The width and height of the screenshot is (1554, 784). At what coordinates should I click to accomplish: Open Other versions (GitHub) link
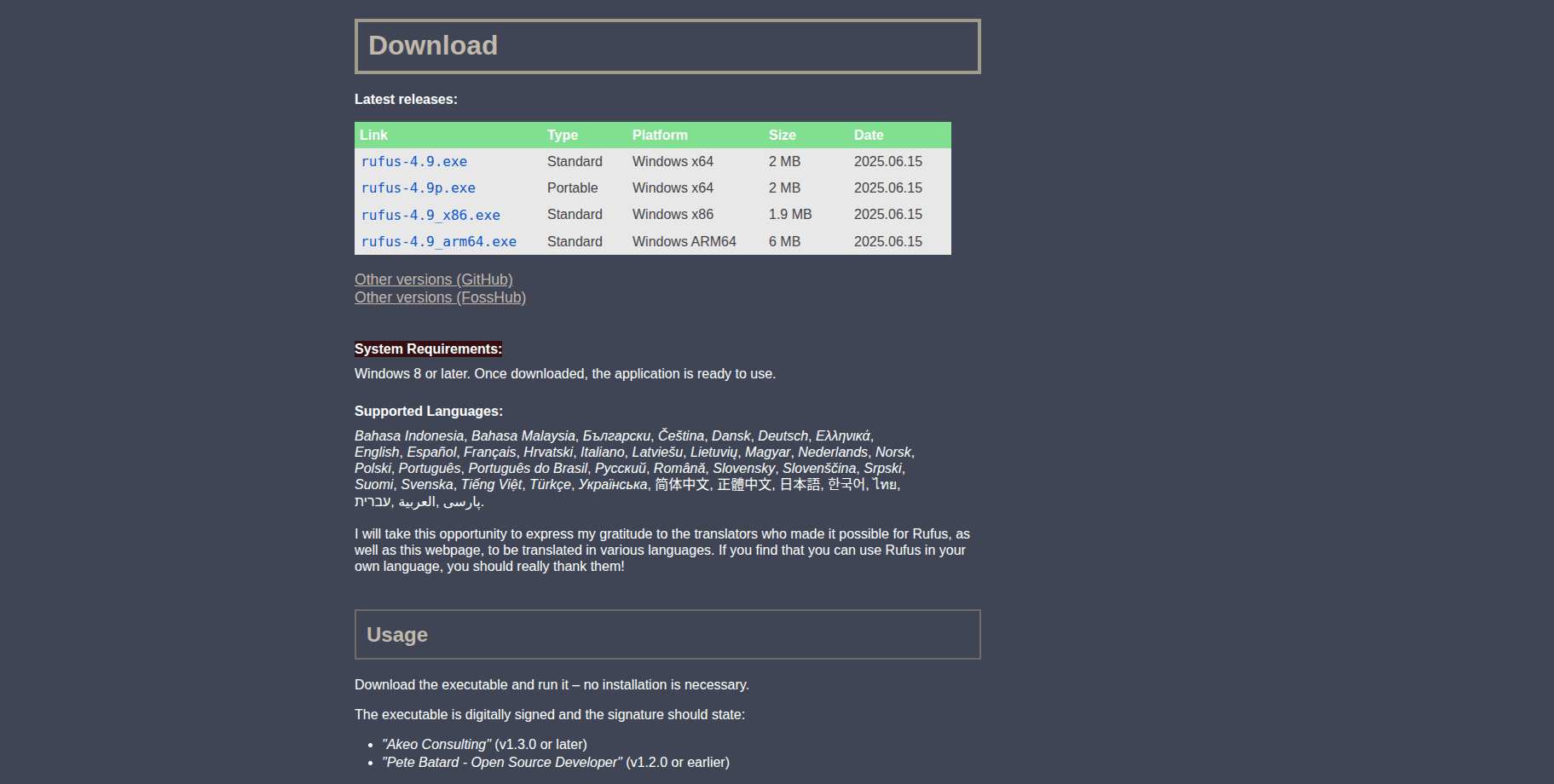coord(433,280)
